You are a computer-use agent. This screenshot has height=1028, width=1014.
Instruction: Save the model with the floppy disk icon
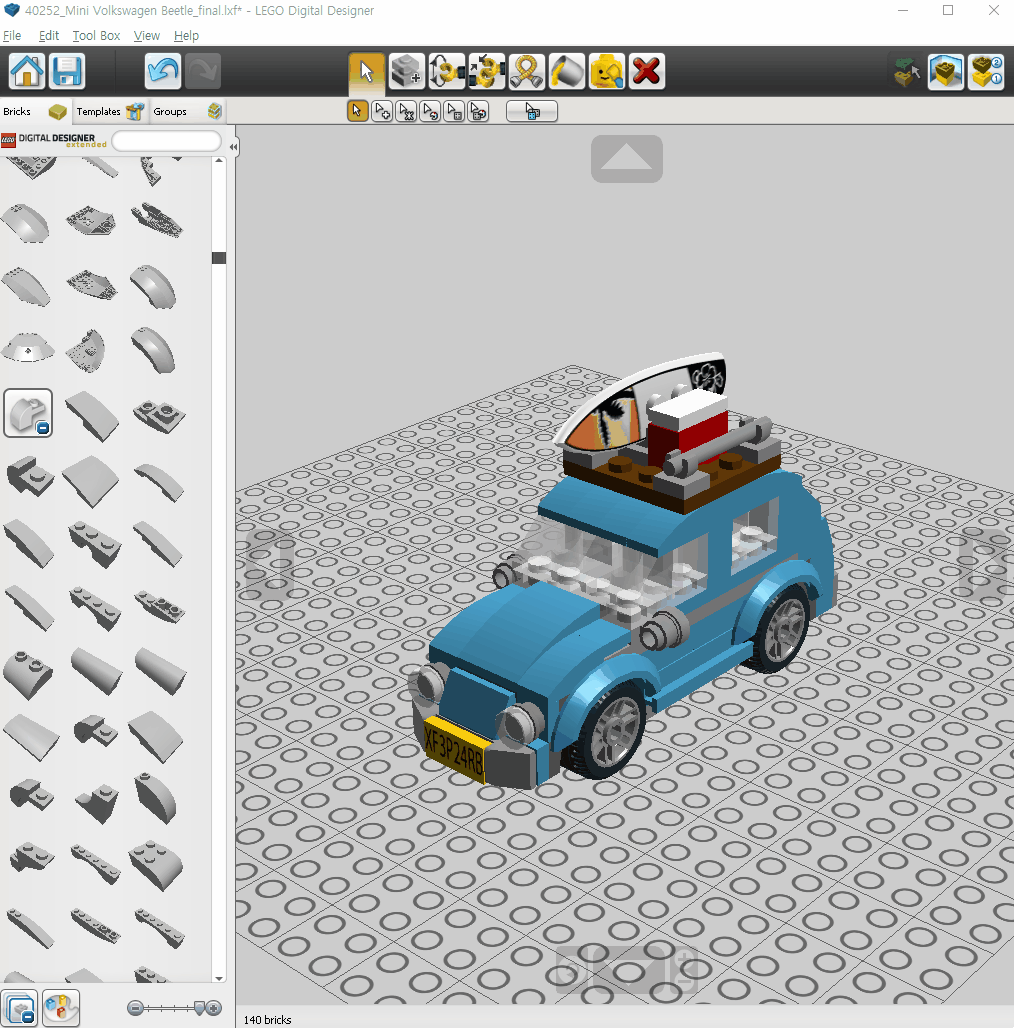click(67, 72)
